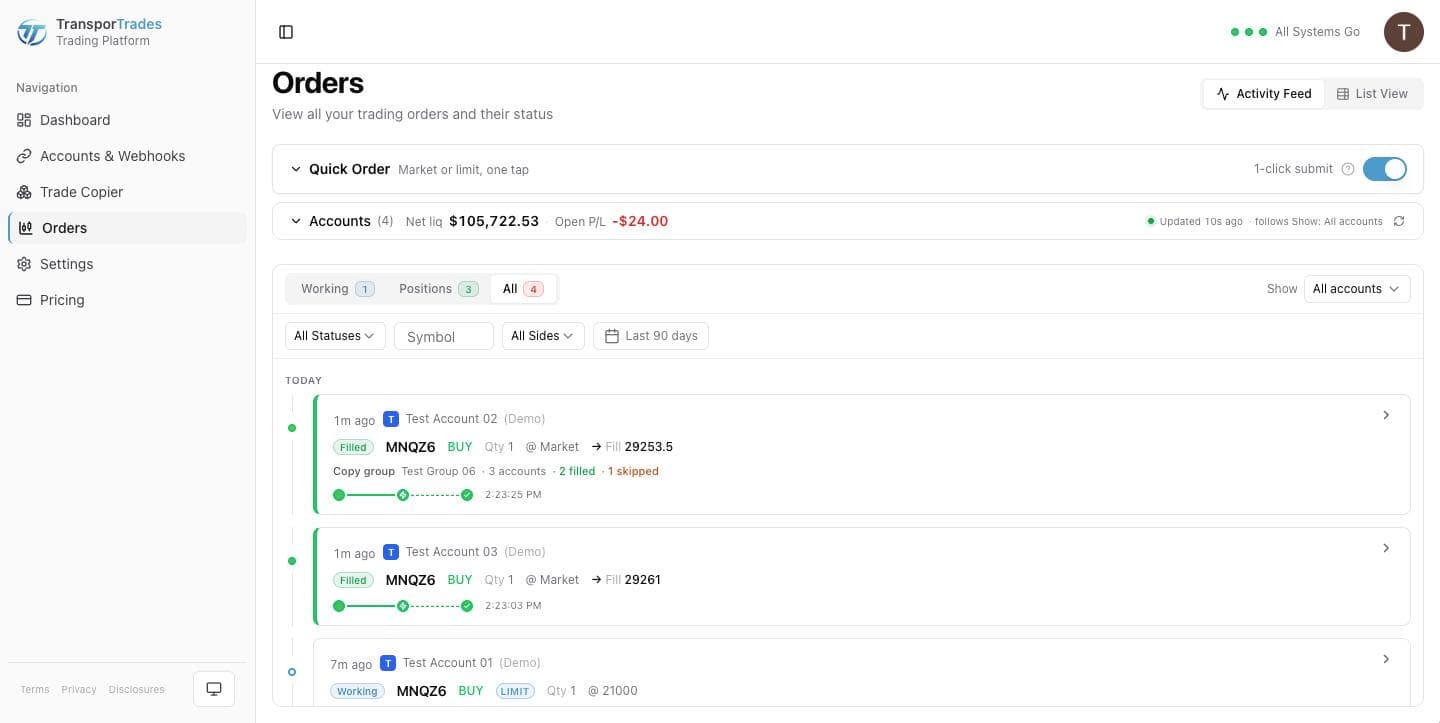Click the Test Account 02 timeline dot
The width and height of the screenshot is (1440, 723).
click(x=292, y=428)
